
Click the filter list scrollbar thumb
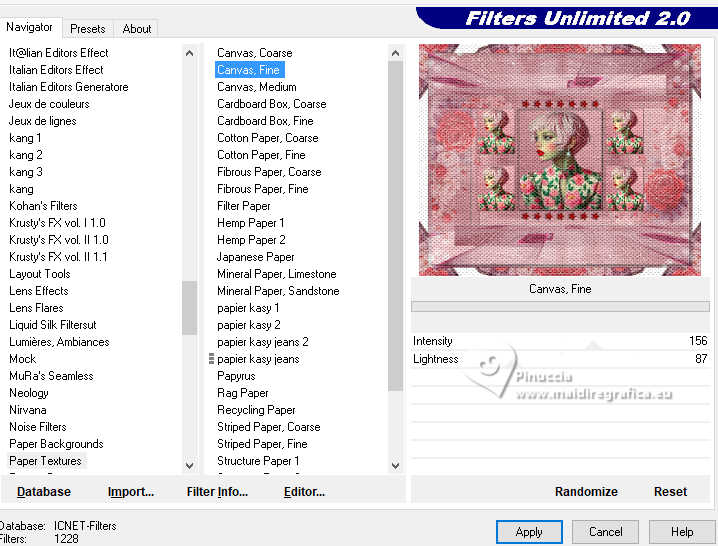click(396, 226)
